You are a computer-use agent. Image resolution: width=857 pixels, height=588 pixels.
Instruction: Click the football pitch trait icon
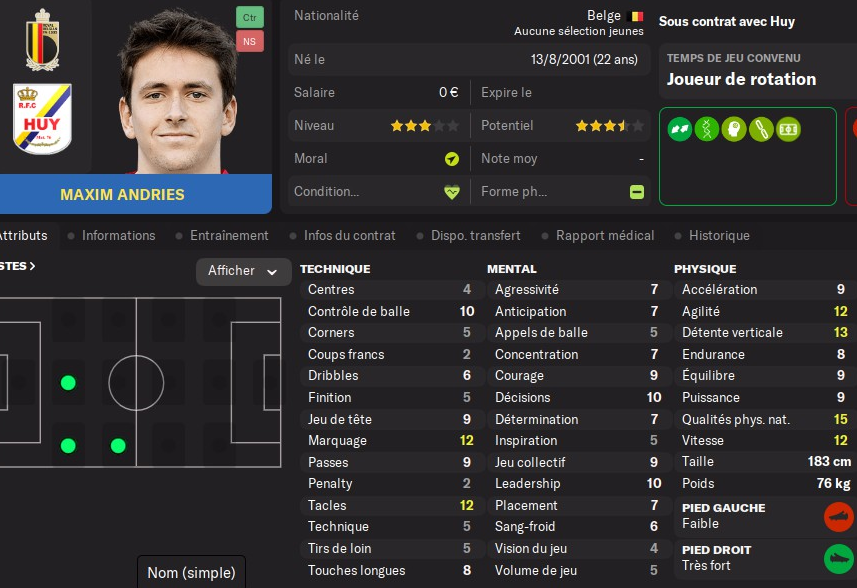(788, 129)
